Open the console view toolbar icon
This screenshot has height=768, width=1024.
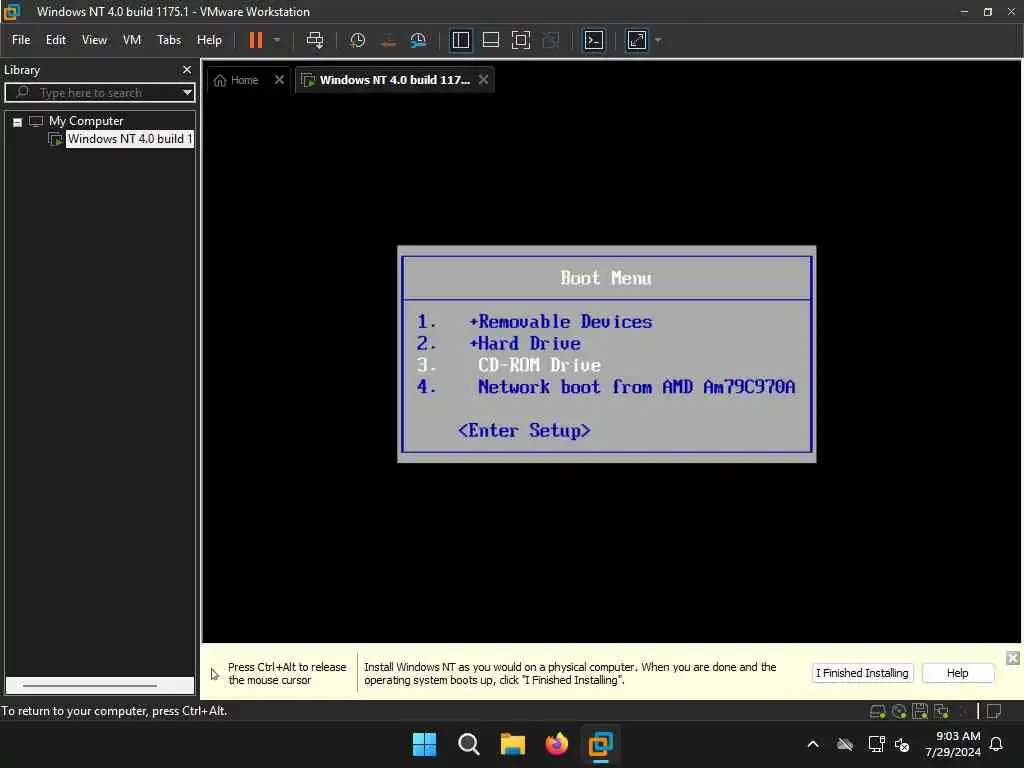coord(593,40)
